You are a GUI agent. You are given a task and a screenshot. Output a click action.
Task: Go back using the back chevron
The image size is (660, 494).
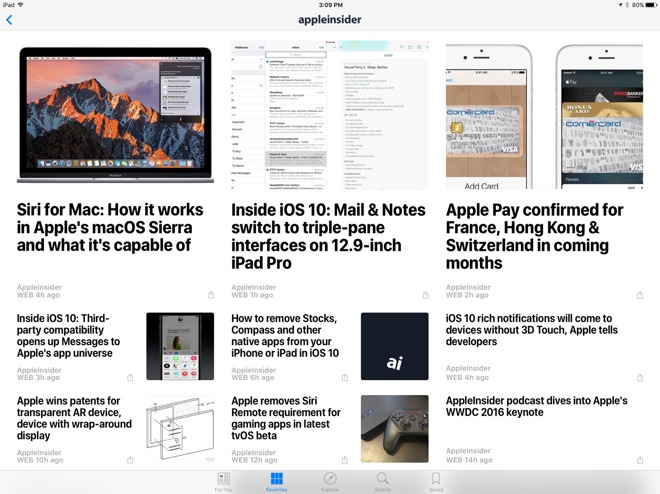tap(9, 19)
